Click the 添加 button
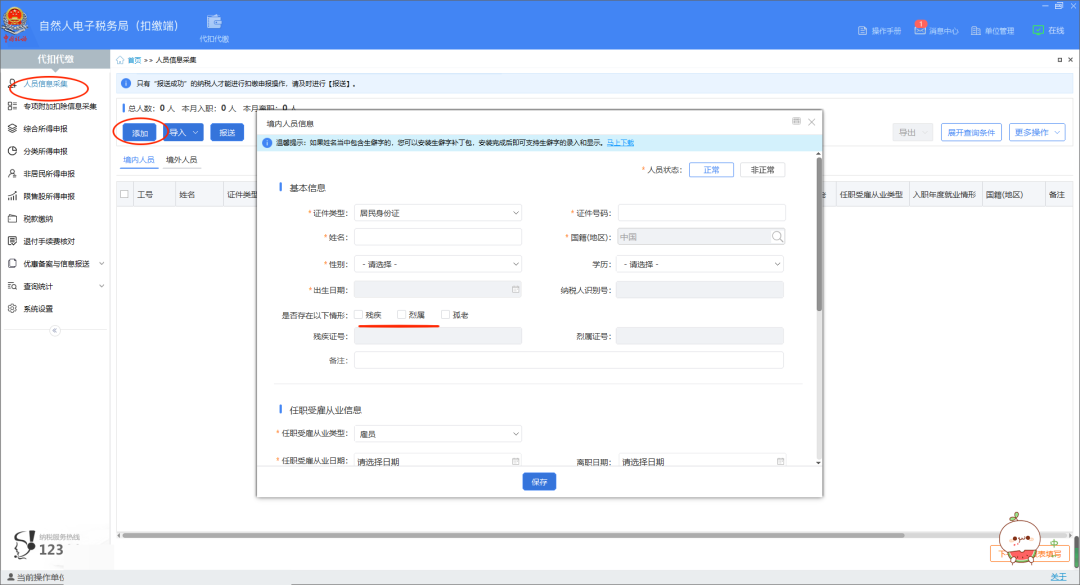 click(140, 132)
